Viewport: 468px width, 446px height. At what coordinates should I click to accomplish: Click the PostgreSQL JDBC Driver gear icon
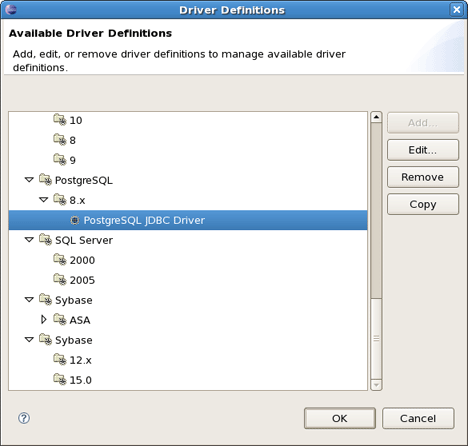[75, 220]
